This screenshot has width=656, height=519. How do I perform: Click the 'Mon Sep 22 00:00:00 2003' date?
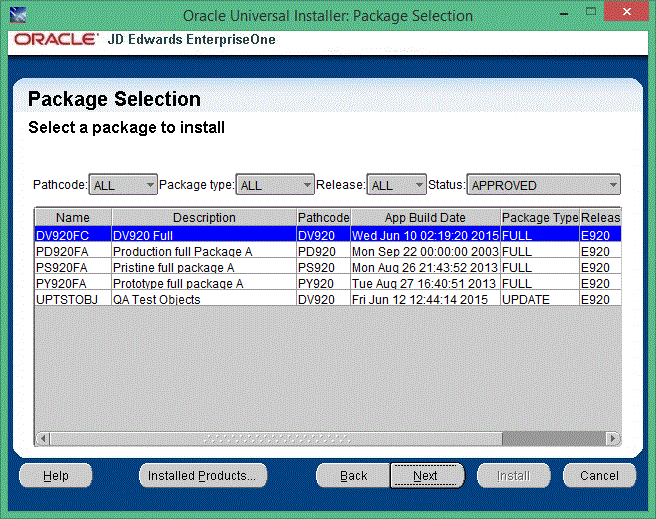point(425,251)
